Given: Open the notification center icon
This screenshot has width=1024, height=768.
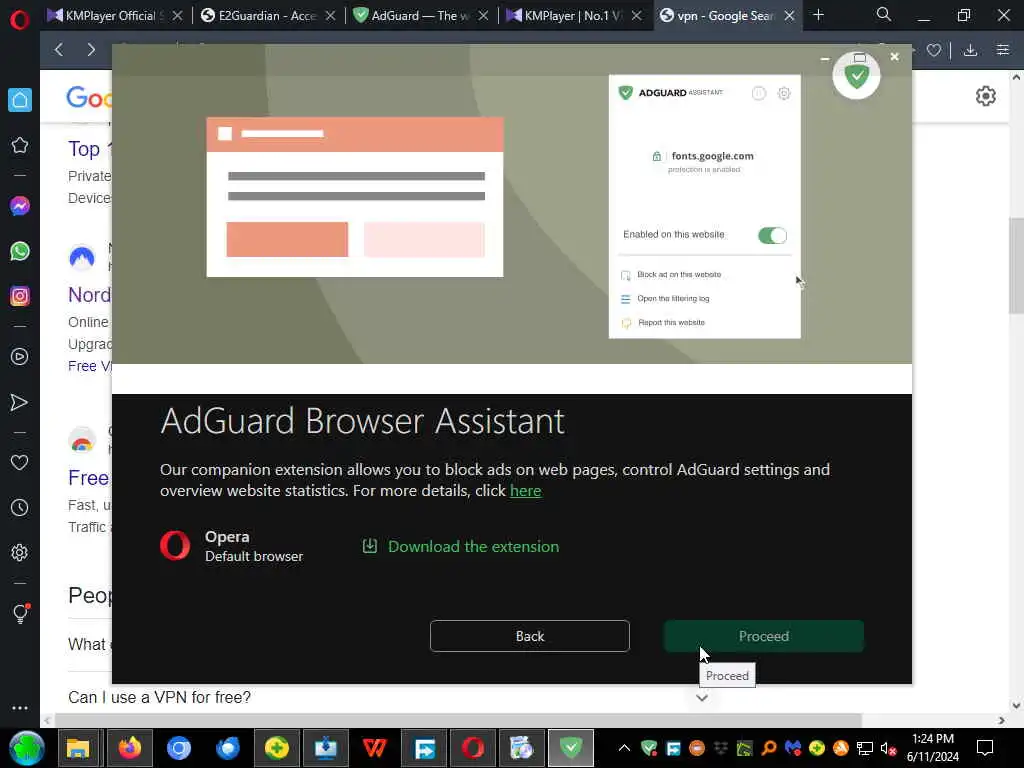Looking at the screenshot, I should click(x=984, y=748).
